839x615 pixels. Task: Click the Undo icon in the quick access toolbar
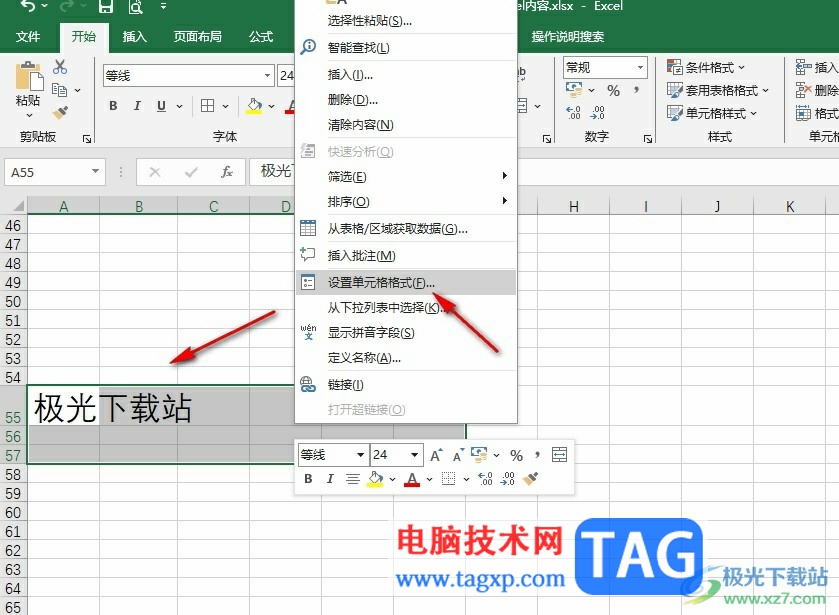coord(28,6)
